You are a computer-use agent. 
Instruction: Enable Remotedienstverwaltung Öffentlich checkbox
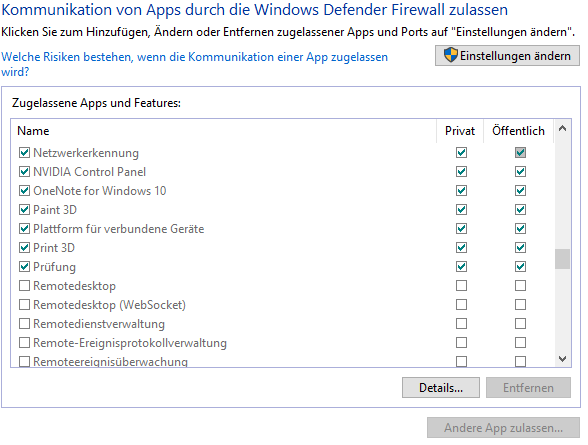coord(520,324)
